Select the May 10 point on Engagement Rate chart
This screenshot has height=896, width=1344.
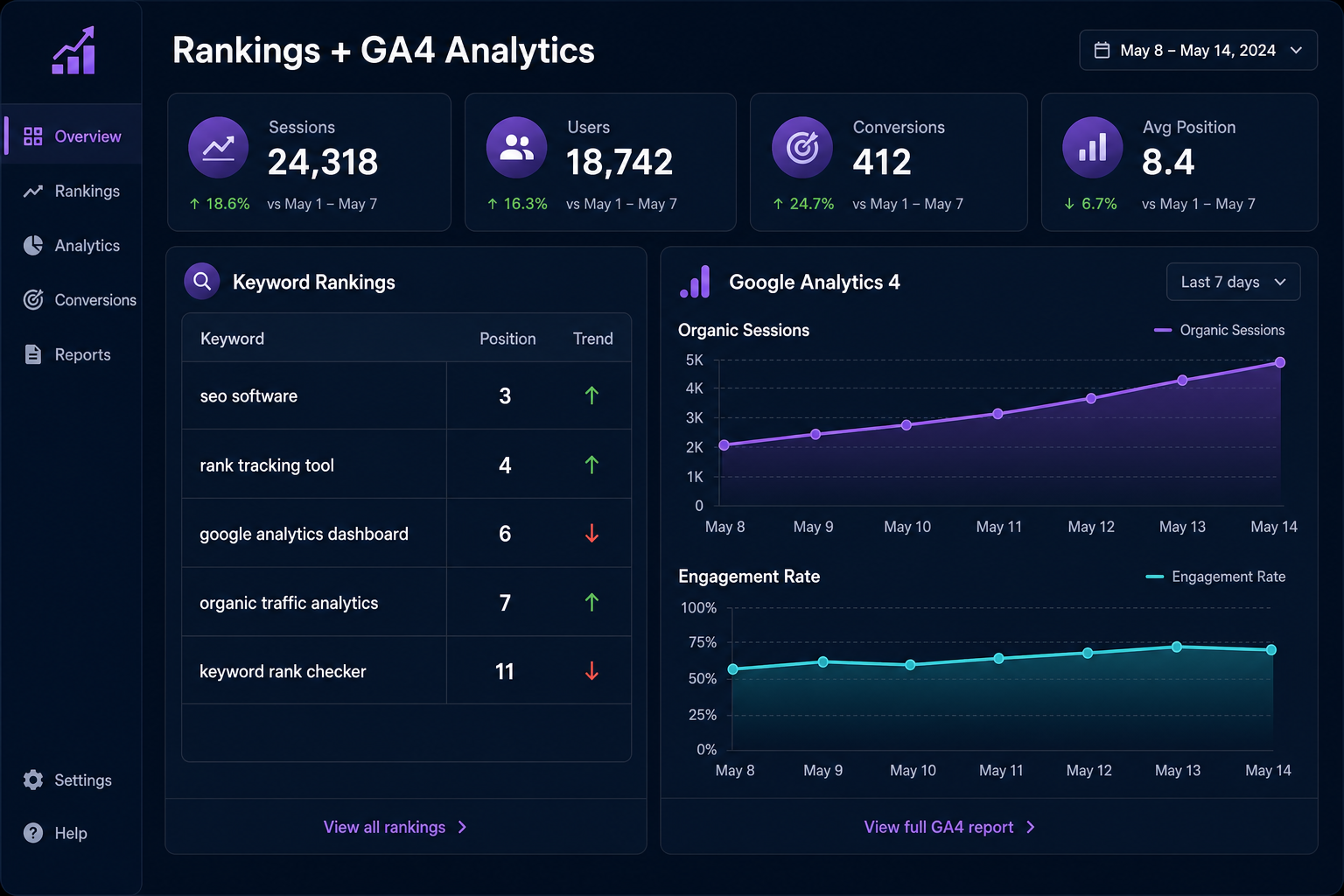(x=910, y=665)
